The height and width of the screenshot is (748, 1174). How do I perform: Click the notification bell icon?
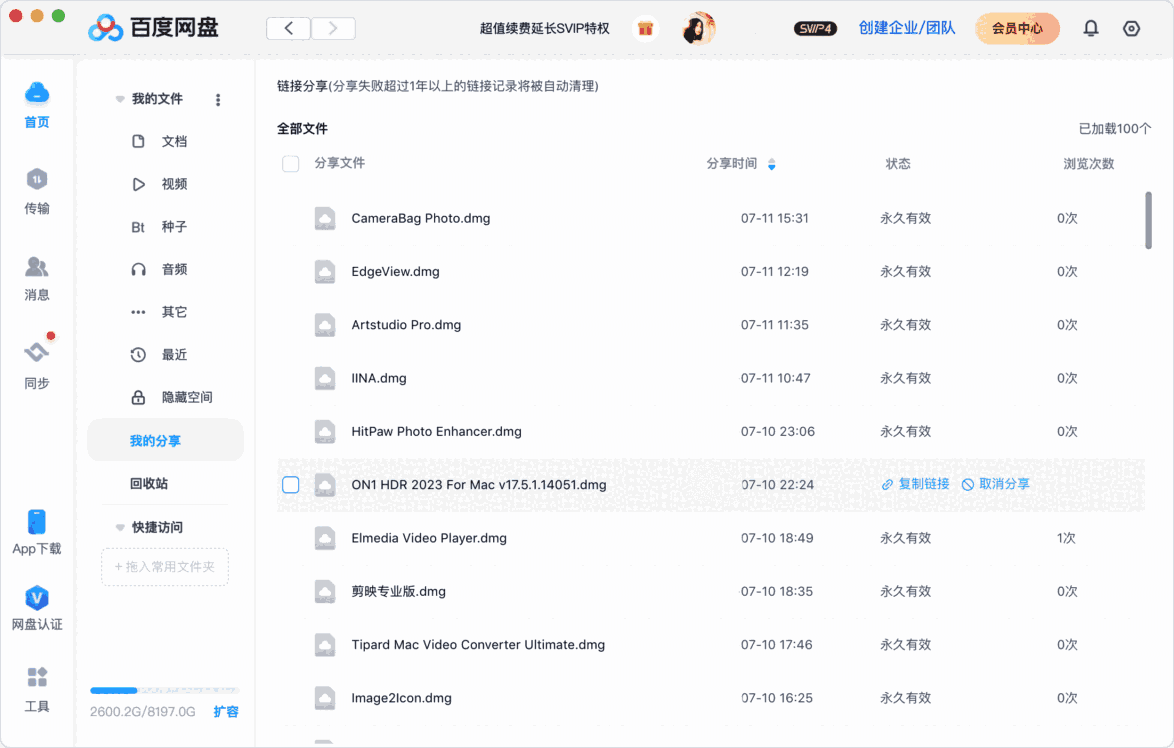1091,28
